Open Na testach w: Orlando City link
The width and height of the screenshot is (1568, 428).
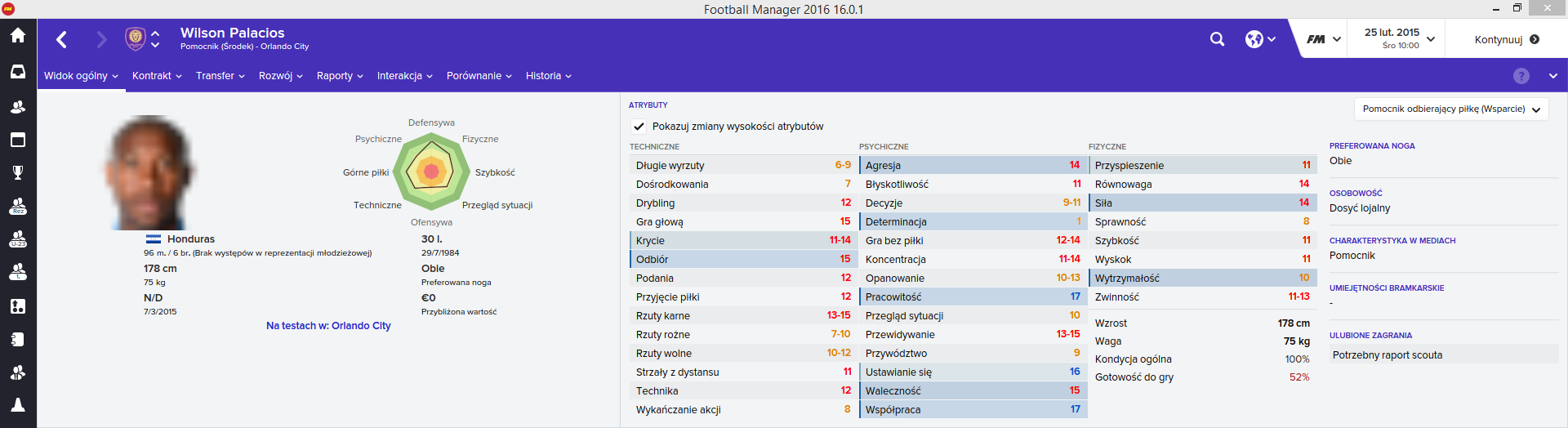point(328,326)
